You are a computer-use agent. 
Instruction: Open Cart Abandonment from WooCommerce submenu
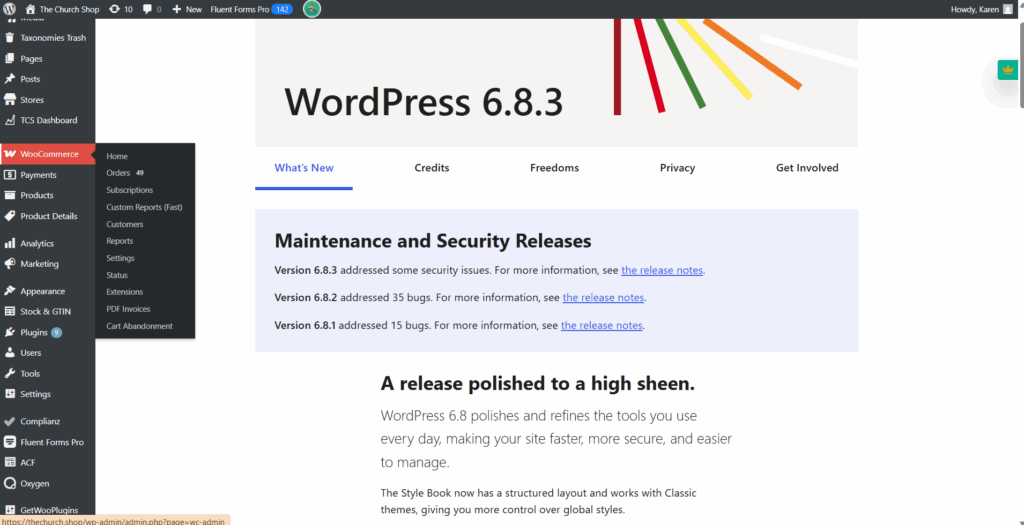[139, 326]
